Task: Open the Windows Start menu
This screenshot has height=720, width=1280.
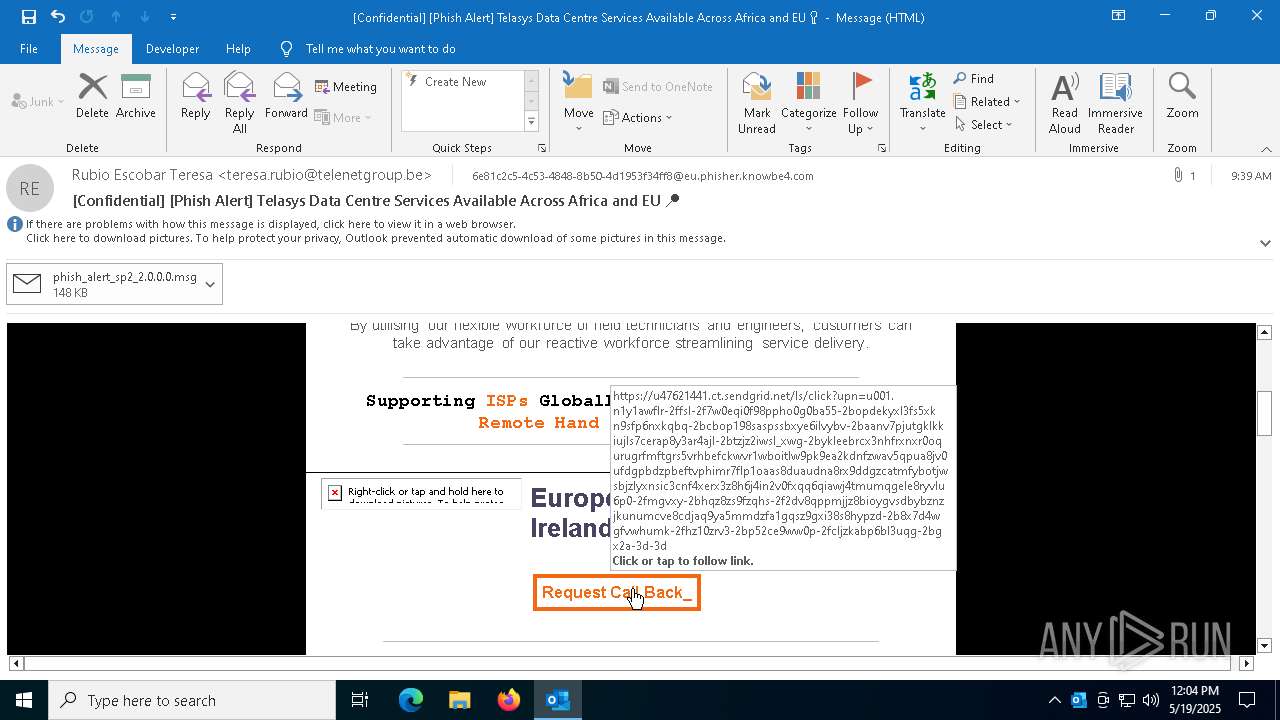Action: point(24,700)
